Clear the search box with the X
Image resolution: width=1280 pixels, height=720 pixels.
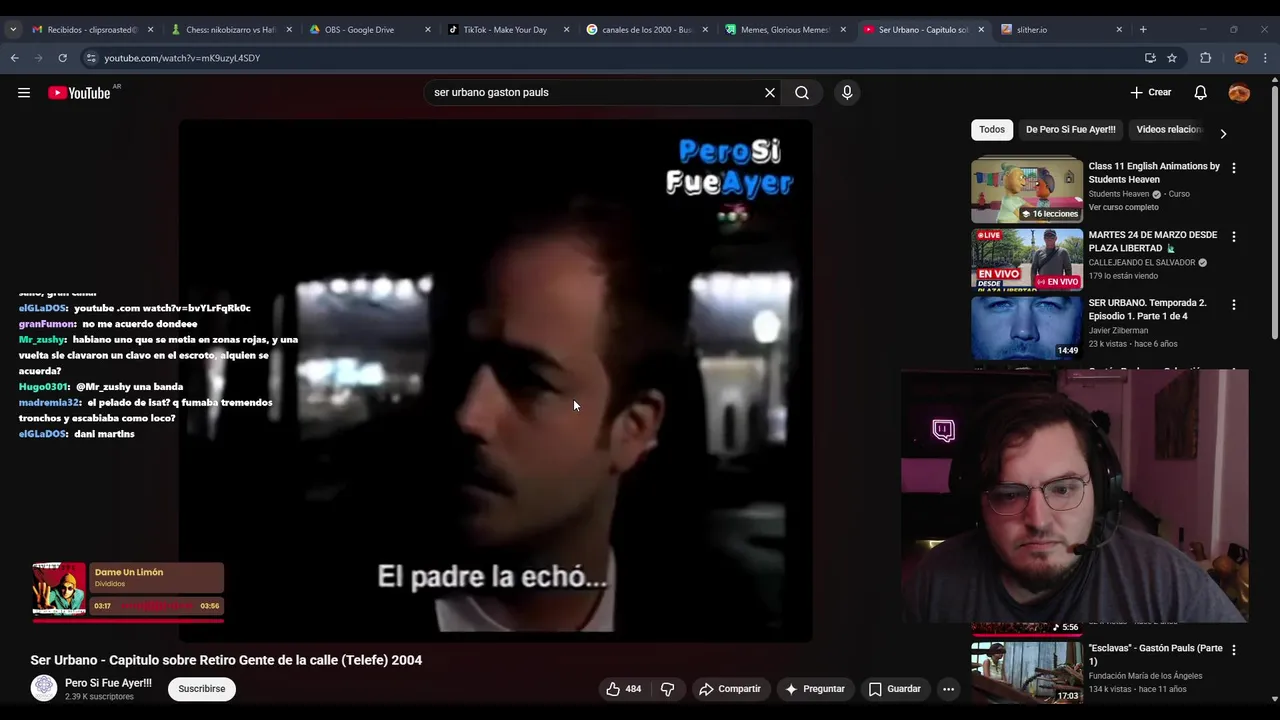(x=770, y=92)
